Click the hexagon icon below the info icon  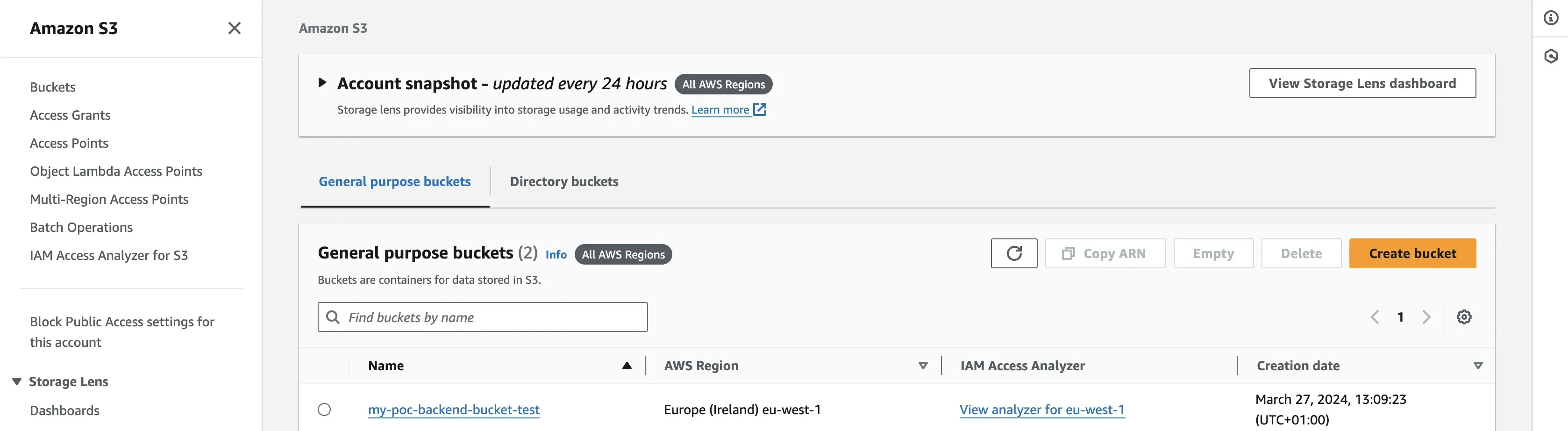[1551, 57]
